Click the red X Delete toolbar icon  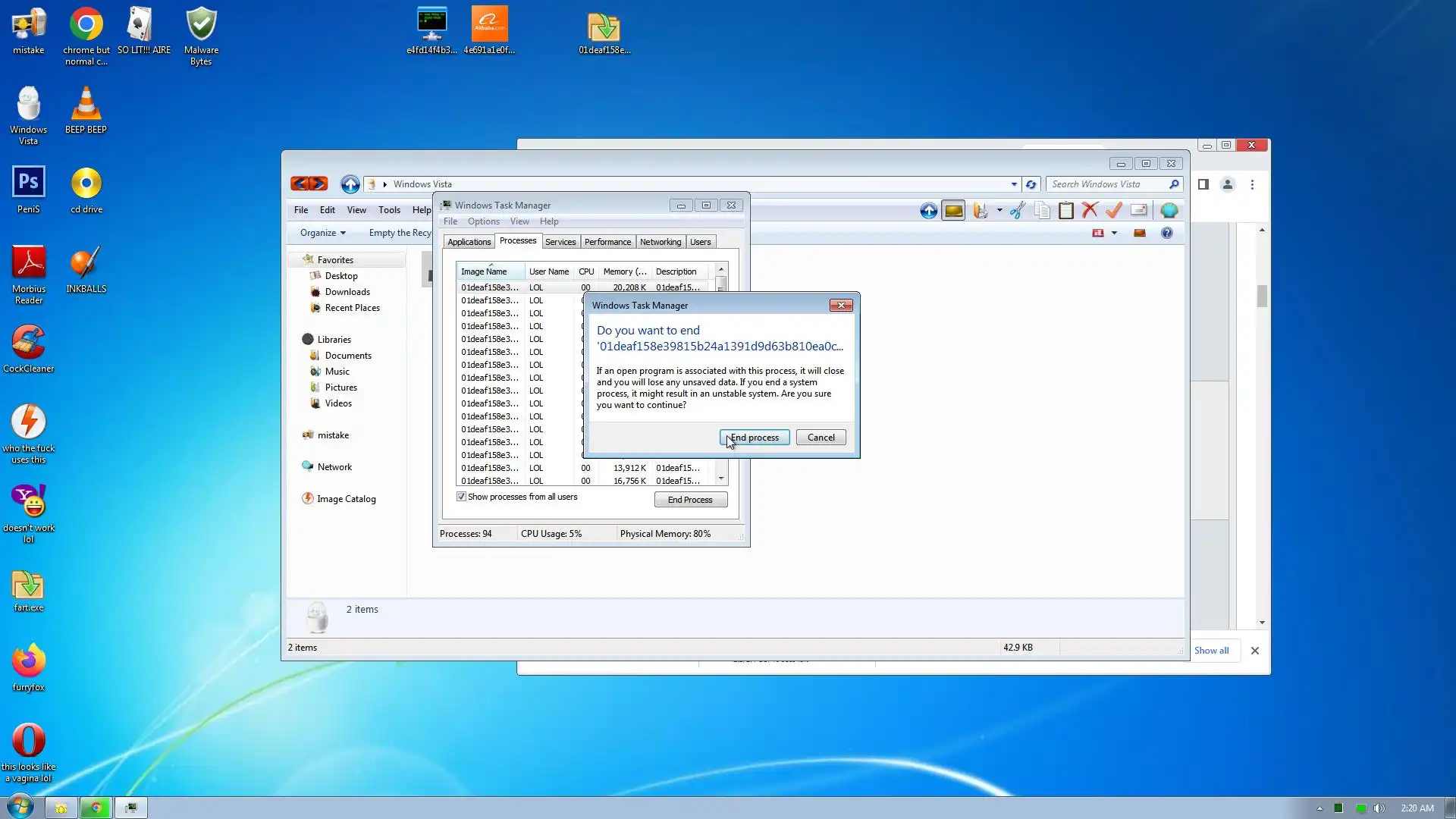[x=1090, y=211]
